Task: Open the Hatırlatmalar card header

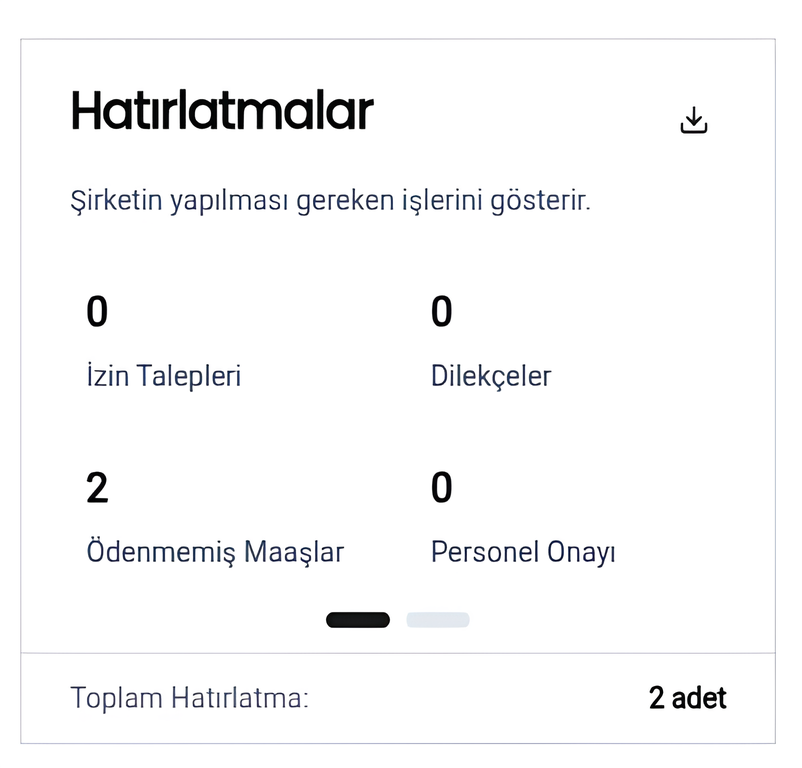Action: tap(221, 110)
